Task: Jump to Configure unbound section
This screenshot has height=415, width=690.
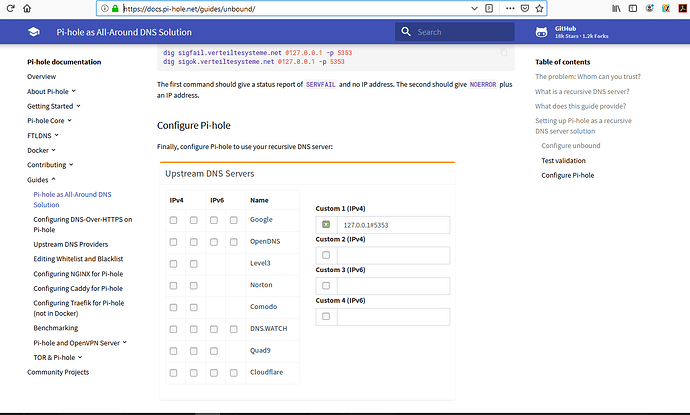Action: [571, 146]
